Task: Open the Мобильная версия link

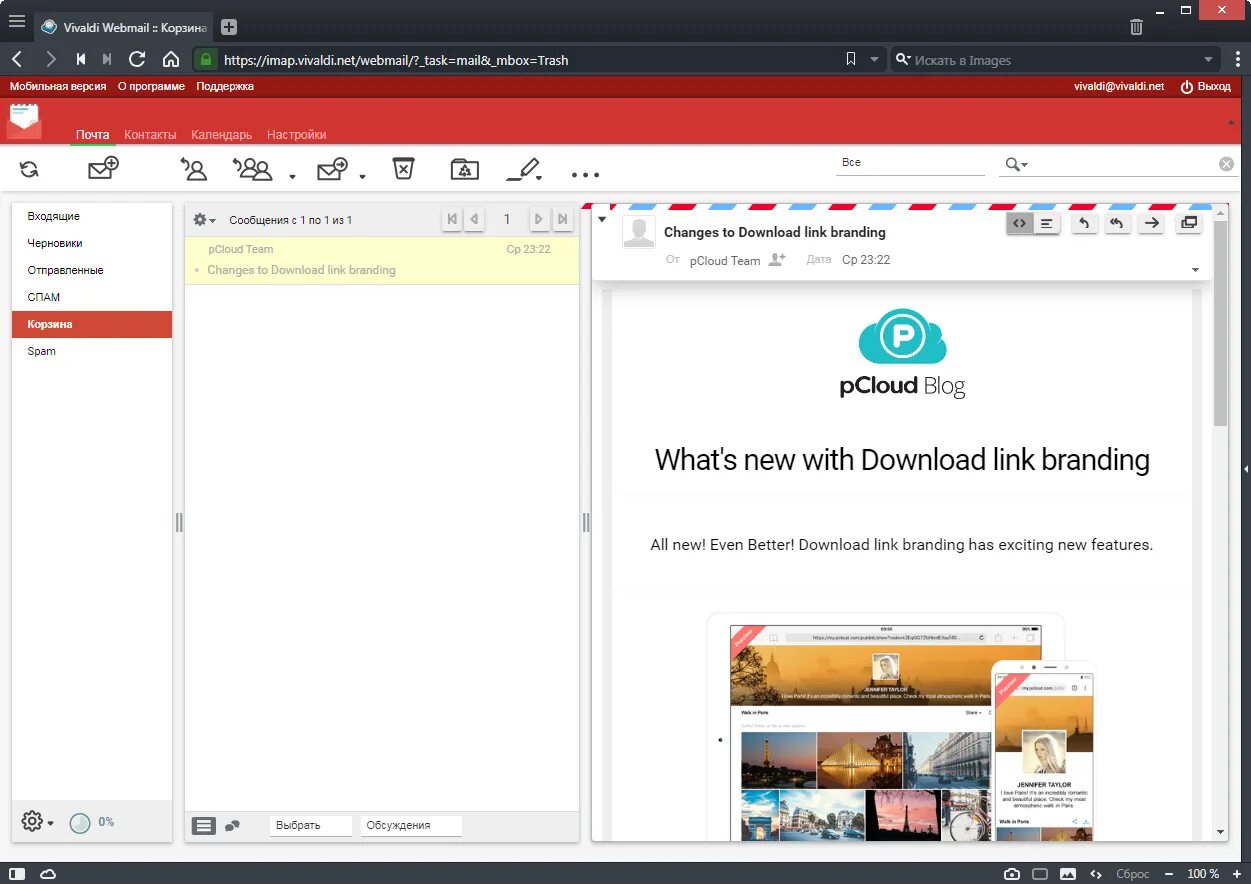Action: 58,86
